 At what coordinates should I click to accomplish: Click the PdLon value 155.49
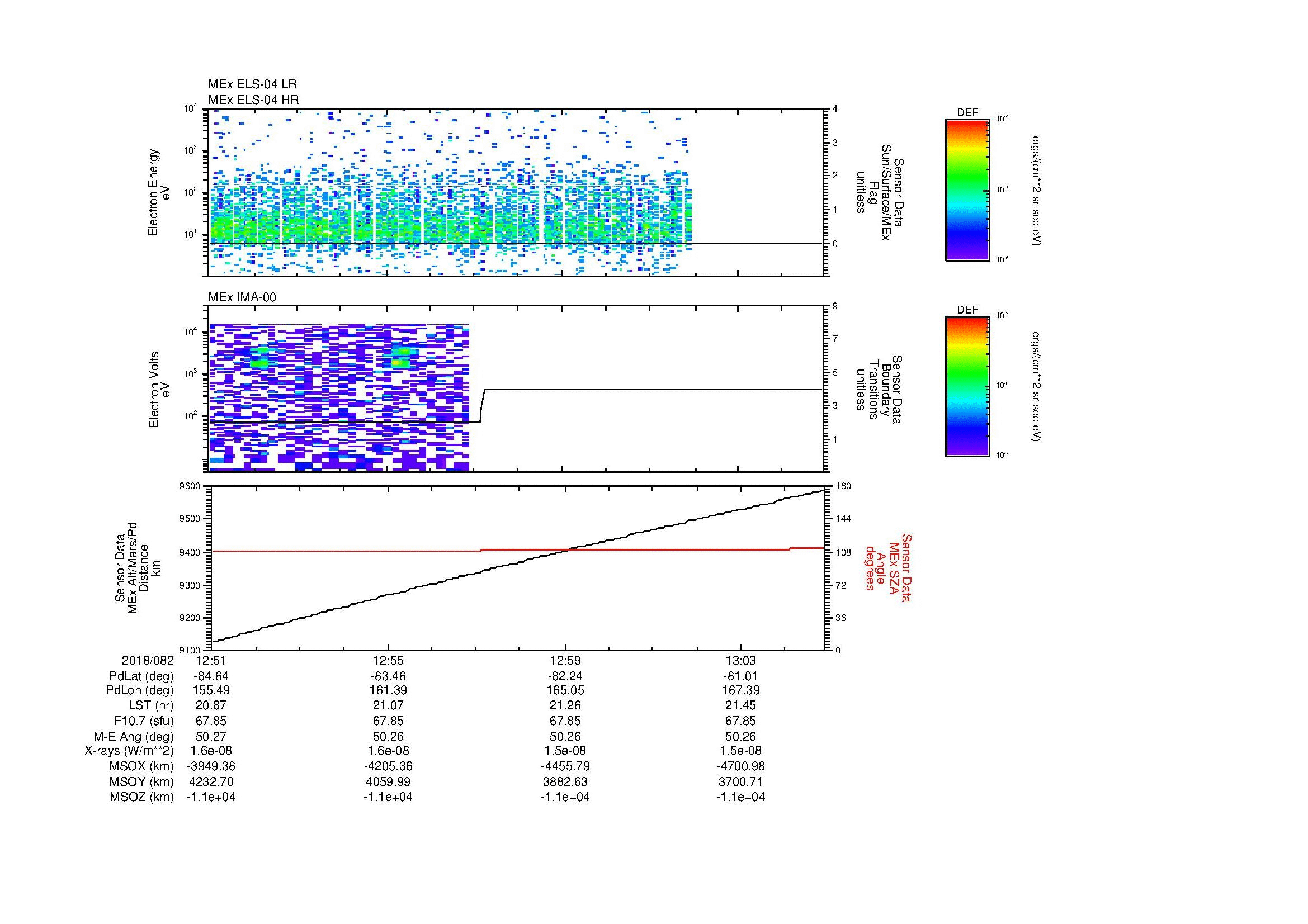coord(211,690)
